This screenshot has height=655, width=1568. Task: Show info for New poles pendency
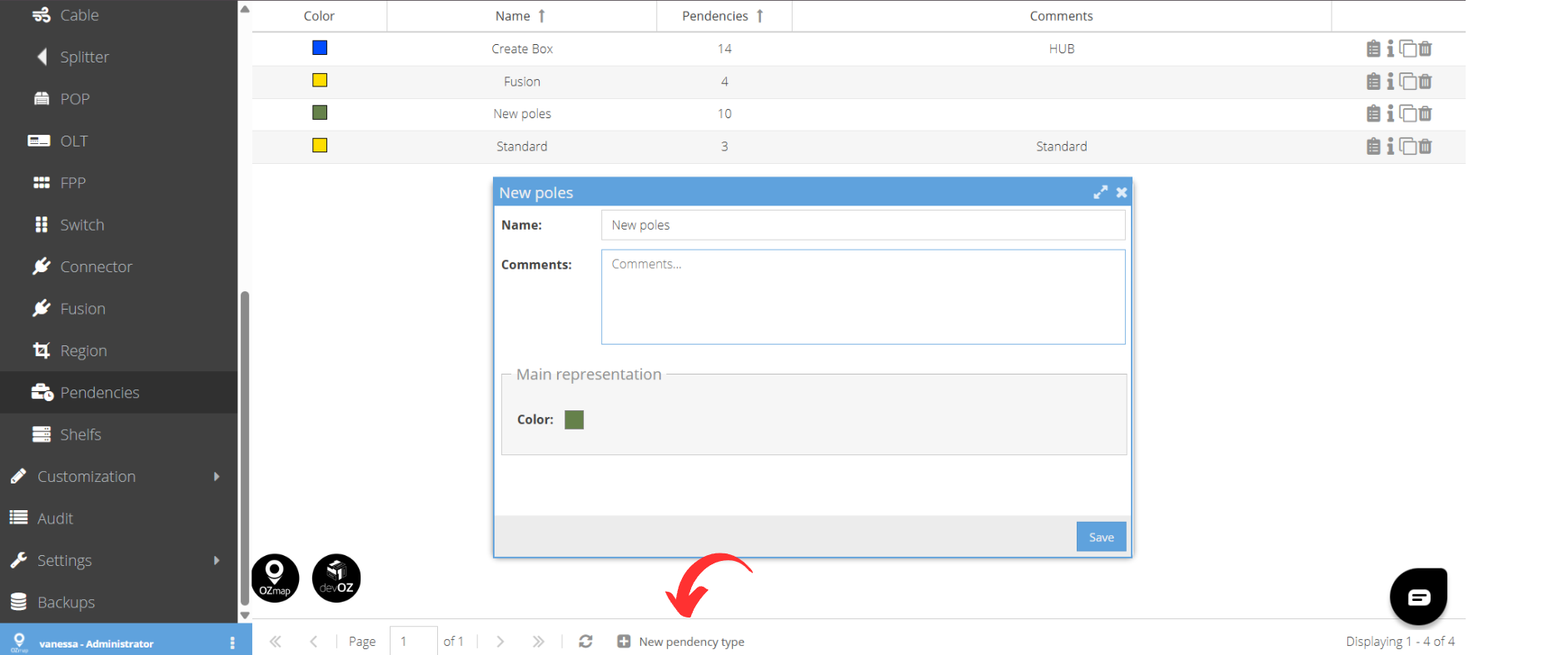tap(1390, 113)
